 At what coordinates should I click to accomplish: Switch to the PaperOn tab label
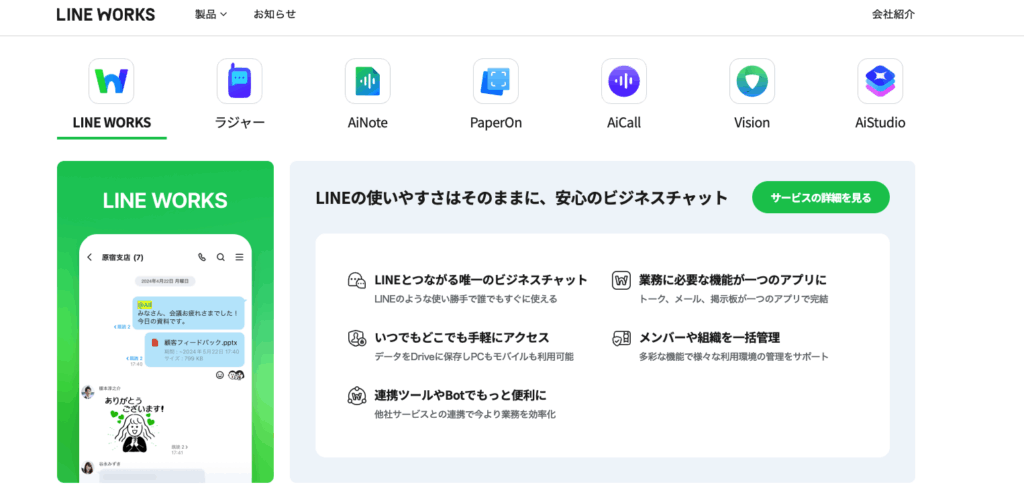point(496,122)
